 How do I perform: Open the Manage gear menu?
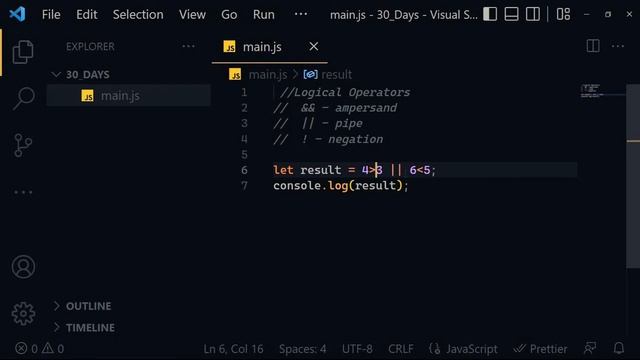[23, 313]
